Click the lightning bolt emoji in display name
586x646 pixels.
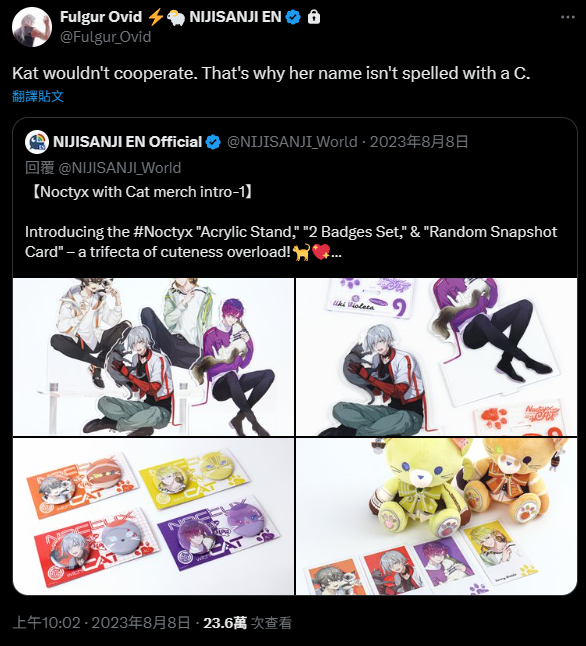coord(156,17)
